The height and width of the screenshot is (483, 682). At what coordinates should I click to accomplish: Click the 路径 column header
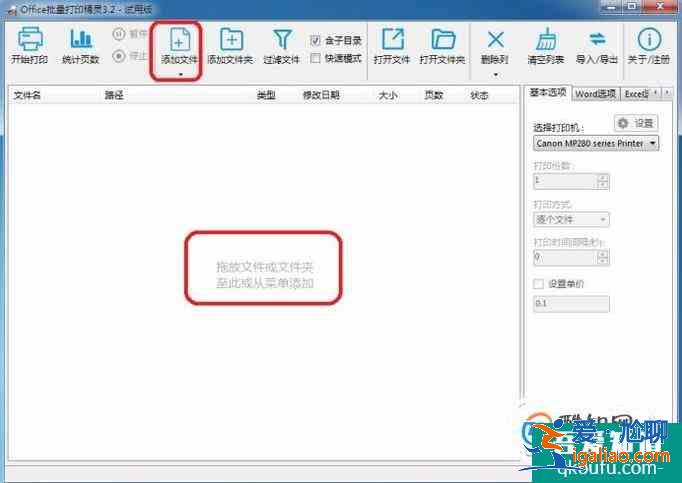tap(114, 95)
